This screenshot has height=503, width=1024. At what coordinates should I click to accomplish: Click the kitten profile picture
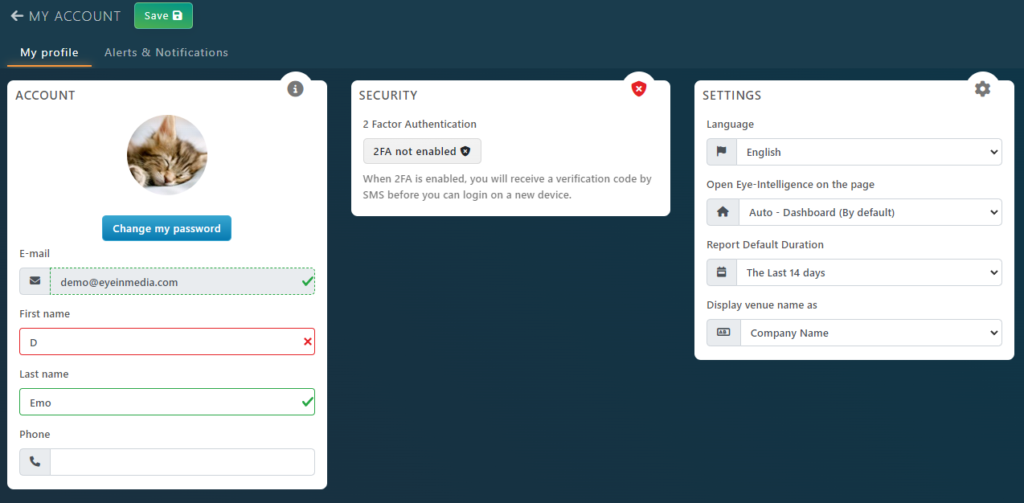(x=167, y=155)
